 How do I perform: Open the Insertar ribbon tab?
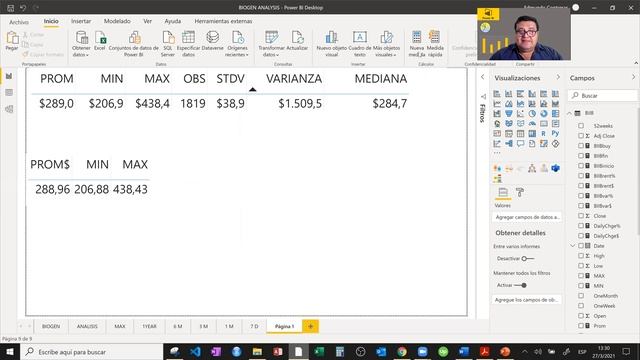(81, 21)
